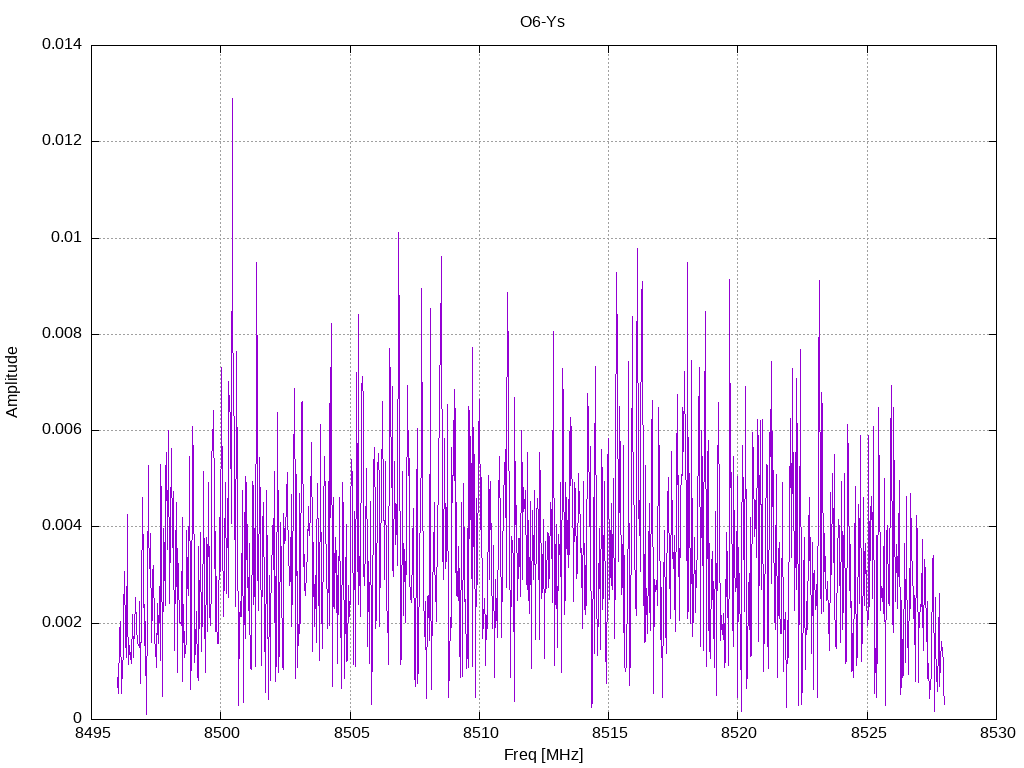The height and width of the screenshot is (768, 1024).
Task: Click the 8510 x-axis tick label
Action: click(479, 733)
